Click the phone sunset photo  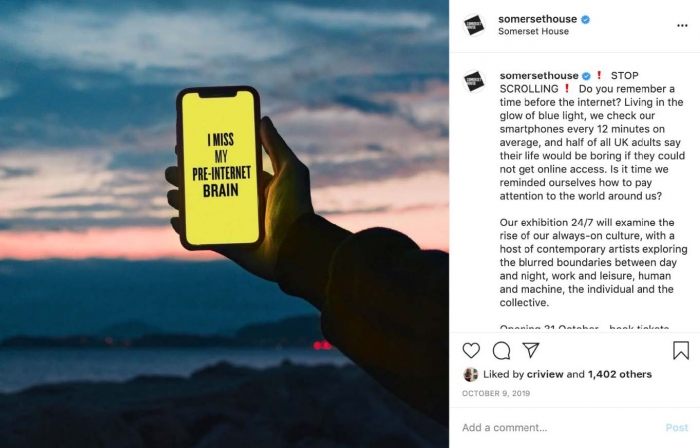click(224, 224)
